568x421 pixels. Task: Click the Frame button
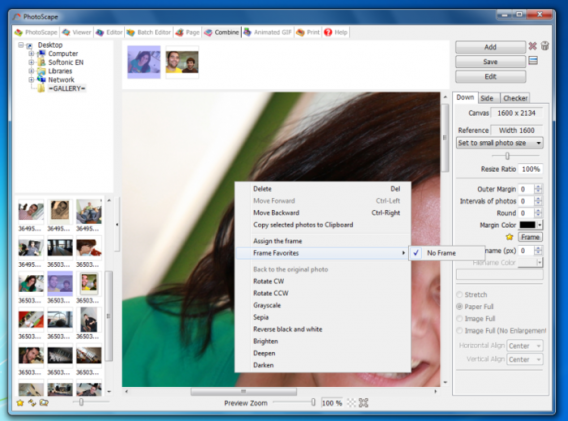click(530, 237)
